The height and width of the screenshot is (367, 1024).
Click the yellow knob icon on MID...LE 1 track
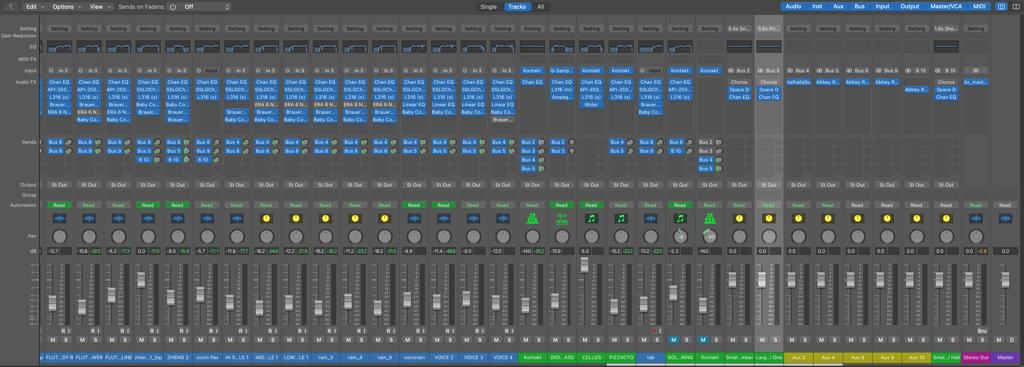point(266,218)
